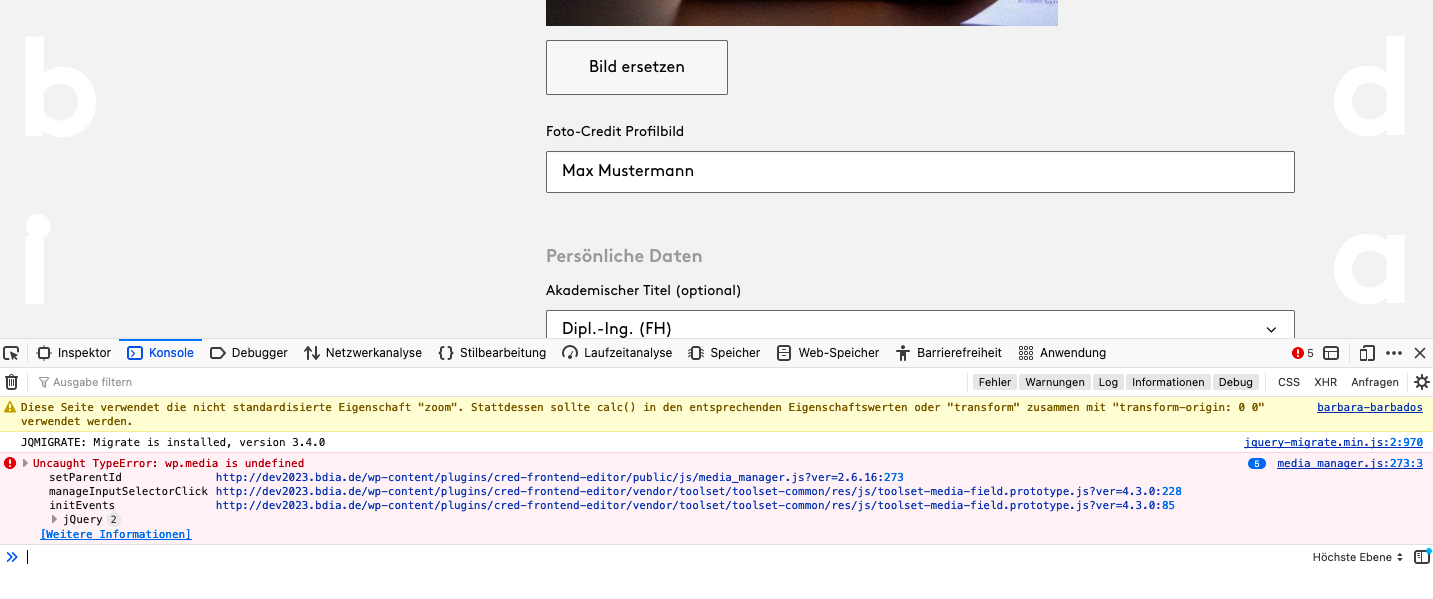Switch to the Debugger tab
Image resolution: width=1433 pixels, height=599 pixels.
(249, 353)
